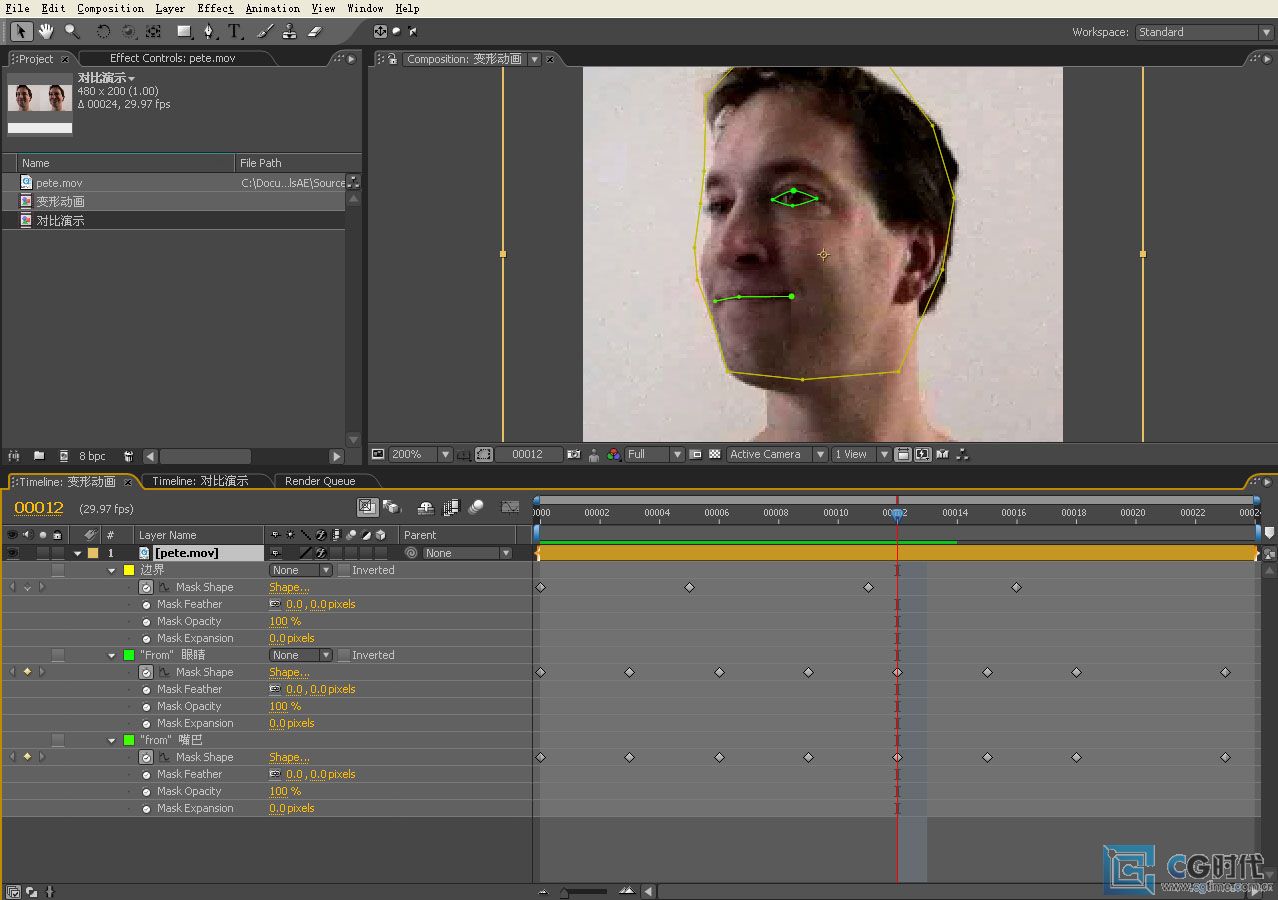Select the Zoom magnifier tool
This screenshot has width=1278, height=900.
[x=72, y=31]
